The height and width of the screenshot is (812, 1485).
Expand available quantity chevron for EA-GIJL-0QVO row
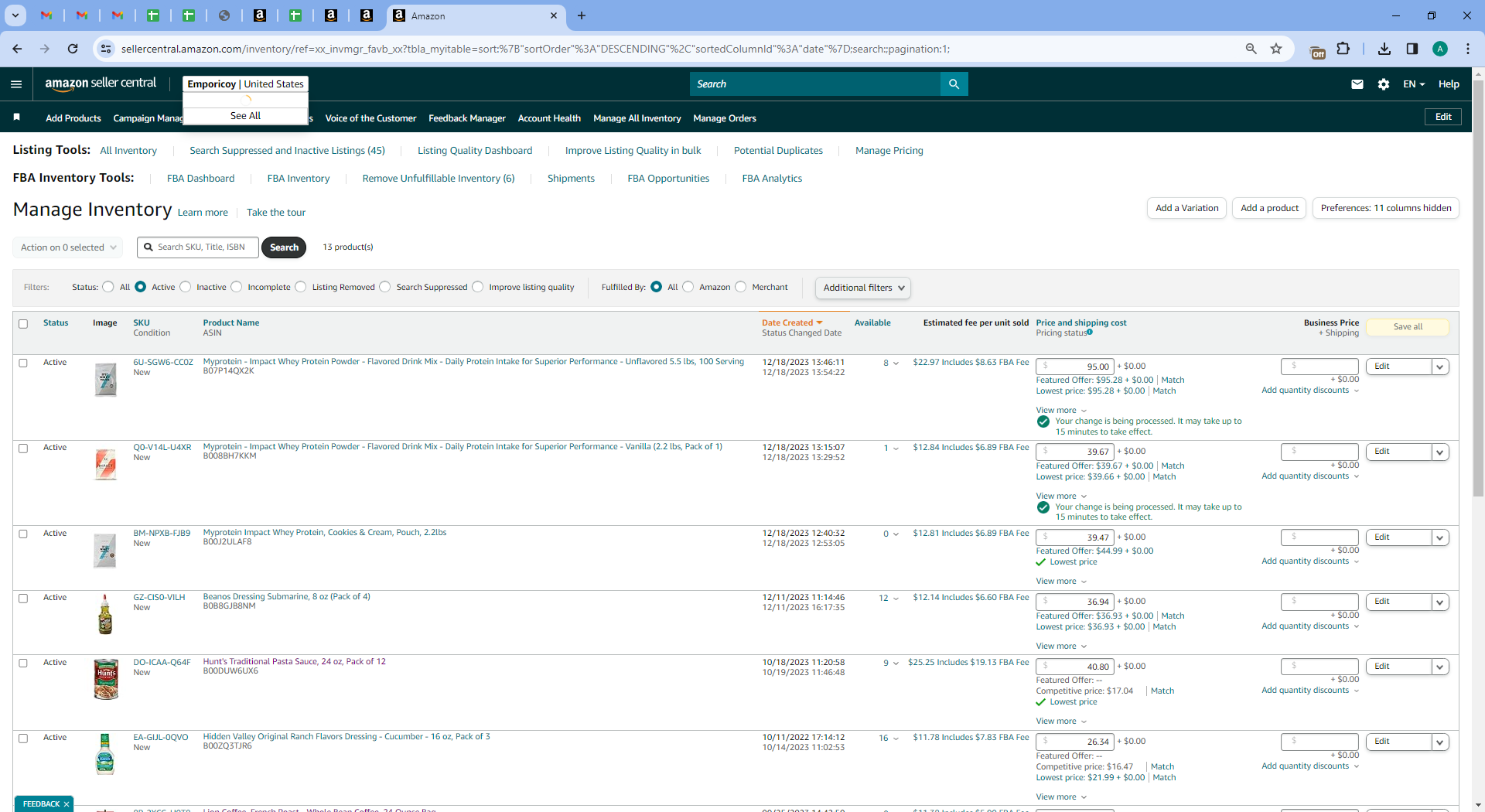[x=896, y=739]
